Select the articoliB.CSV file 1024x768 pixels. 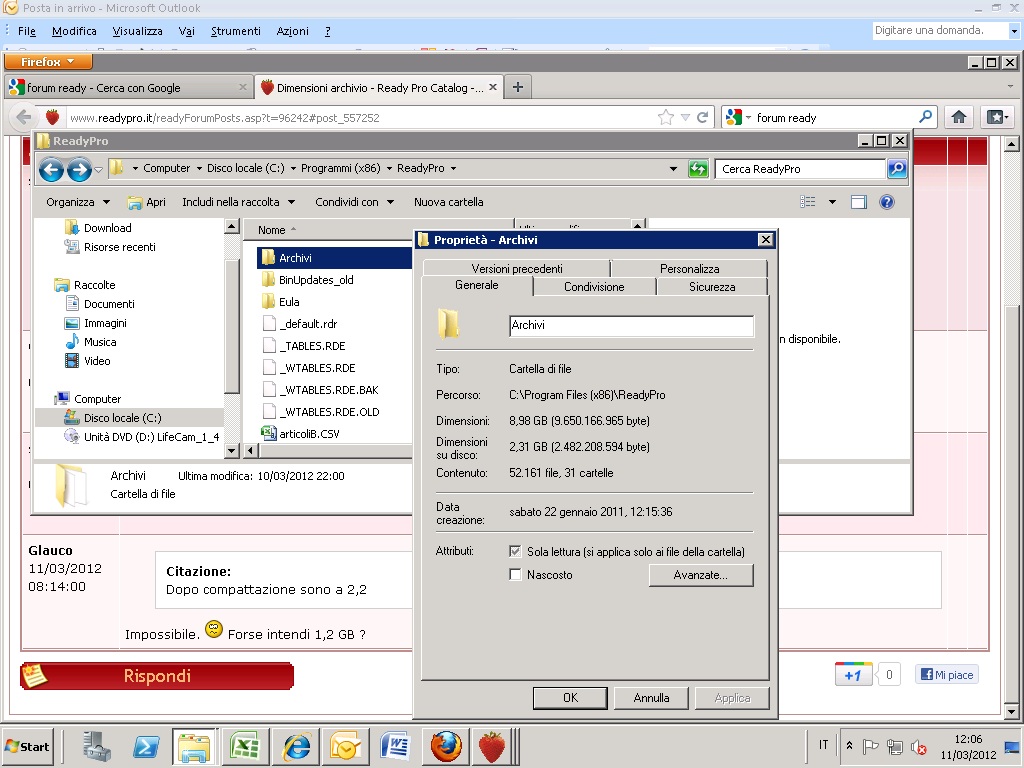(300, 434)
